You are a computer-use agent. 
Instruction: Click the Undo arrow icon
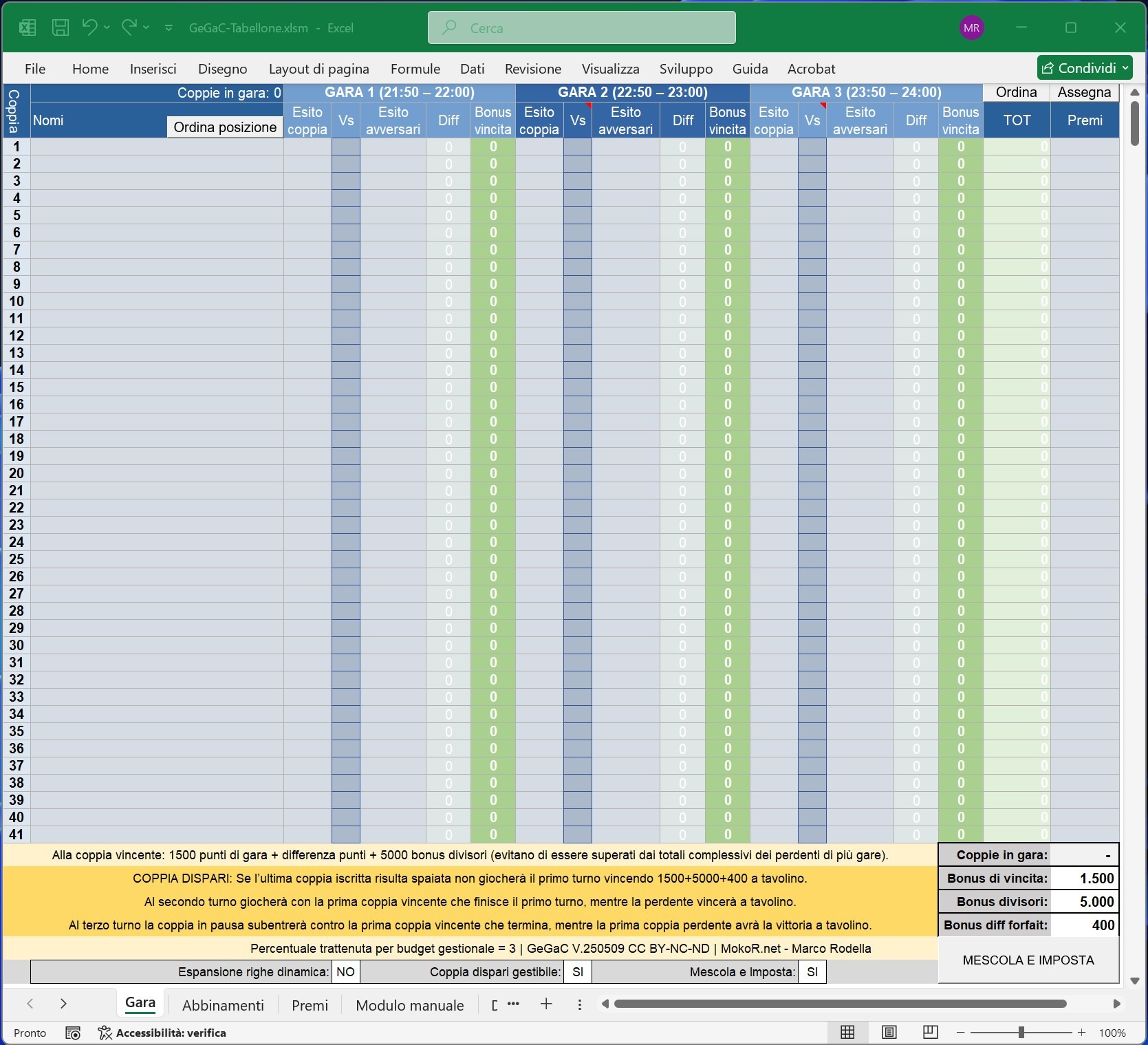click(x=89, y=28)
